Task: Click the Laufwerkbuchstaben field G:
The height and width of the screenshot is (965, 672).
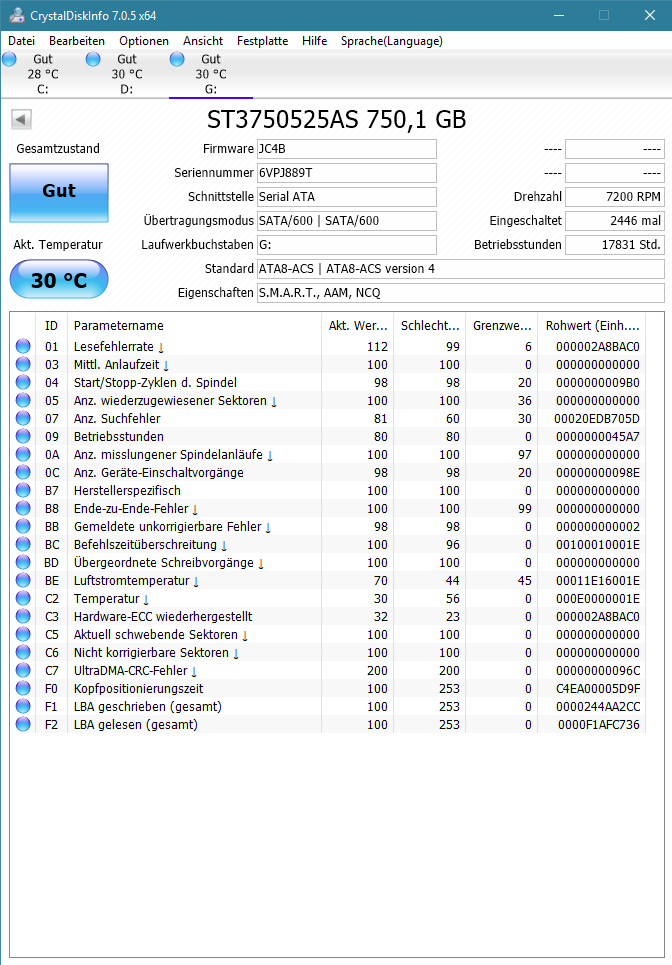Action: [347, 245]
